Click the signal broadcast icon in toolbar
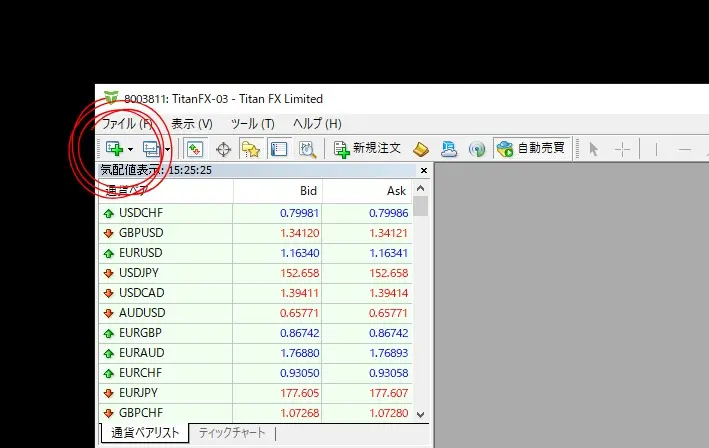The image size is (709, 448). click(x=477, y=149)
